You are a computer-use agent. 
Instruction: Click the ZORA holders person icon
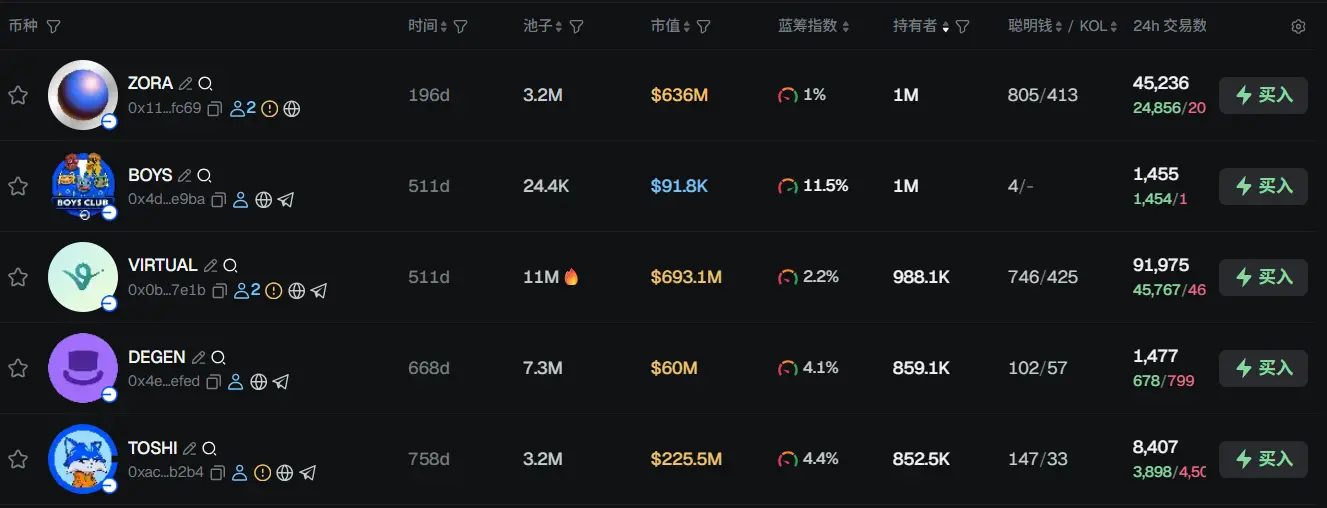tap(240, 109)
